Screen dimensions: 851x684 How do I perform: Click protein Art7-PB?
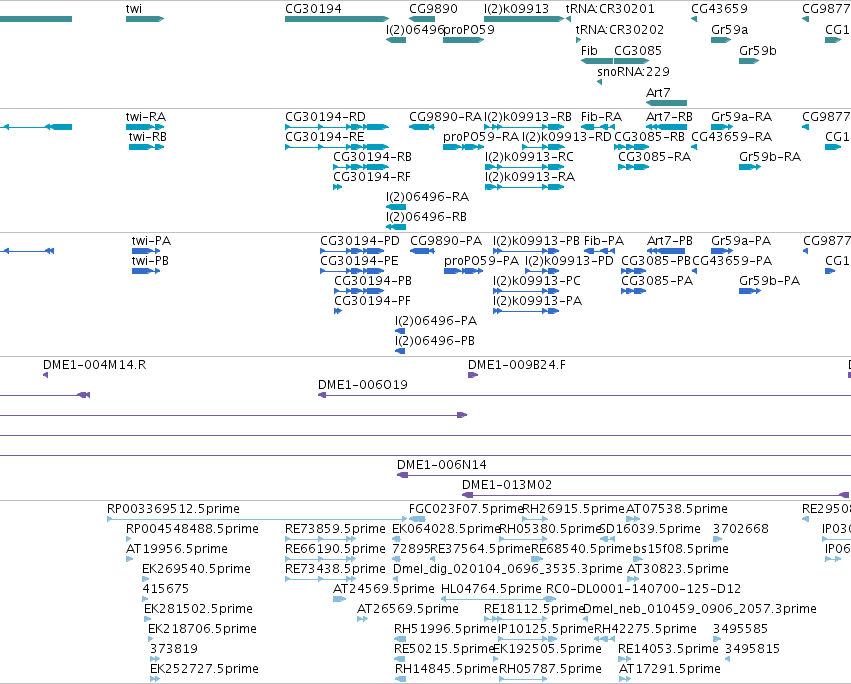click(666, 251)
